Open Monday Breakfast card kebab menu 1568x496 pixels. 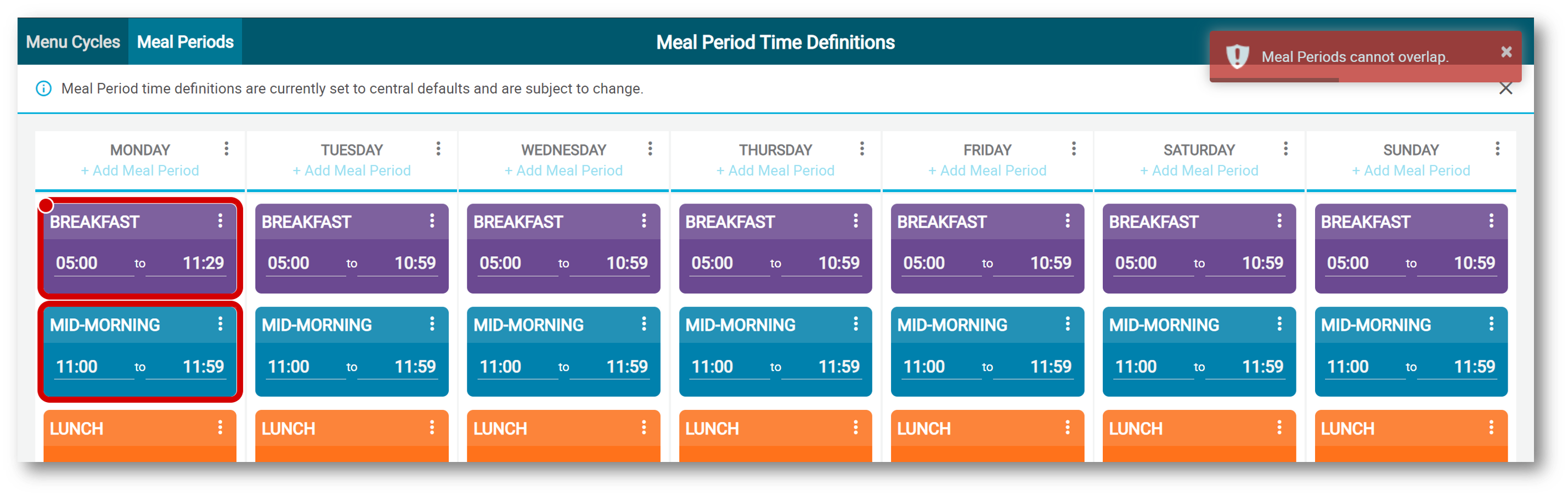[221, 221]
